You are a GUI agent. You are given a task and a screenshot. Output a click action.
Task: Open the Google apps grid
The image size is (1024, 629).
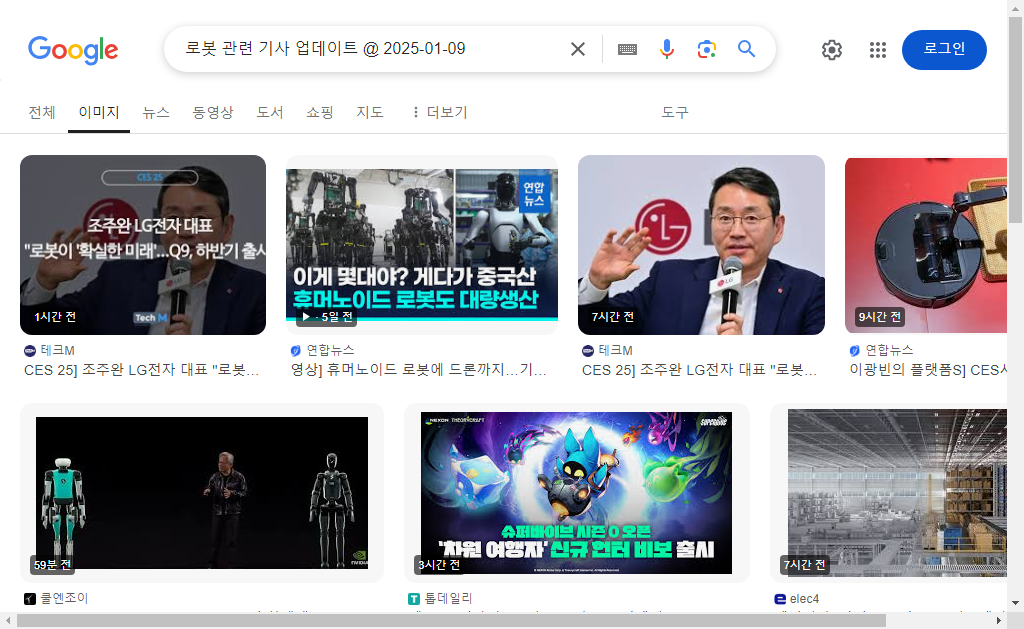tap(878, 50)
